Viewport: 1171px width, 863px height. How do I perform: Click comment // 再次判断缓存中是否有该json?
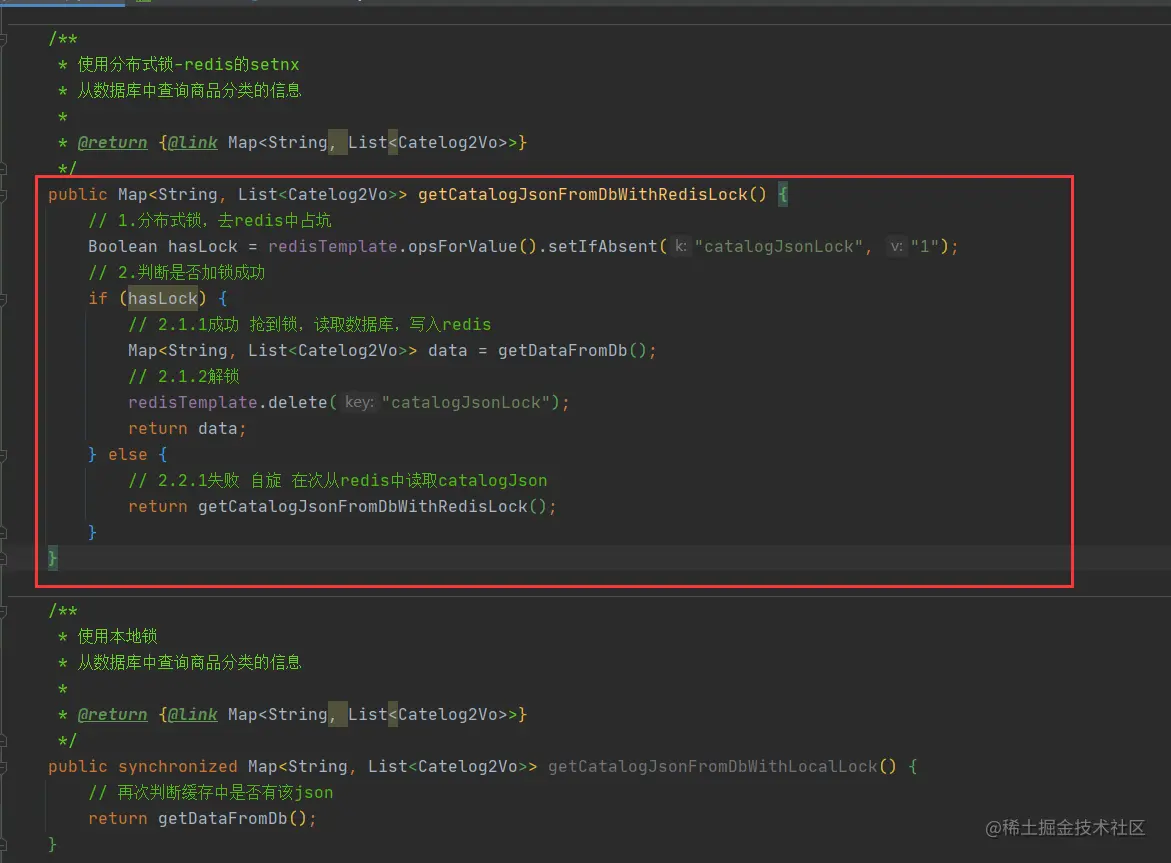211,793
